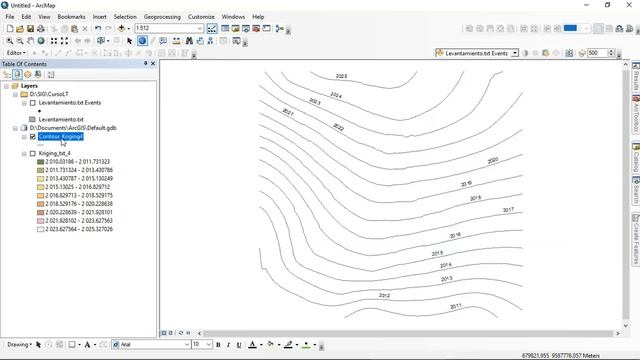The image size is (640, 360).
Task: Open the Editor toolbar icon
Action: [x=212, y=29]
